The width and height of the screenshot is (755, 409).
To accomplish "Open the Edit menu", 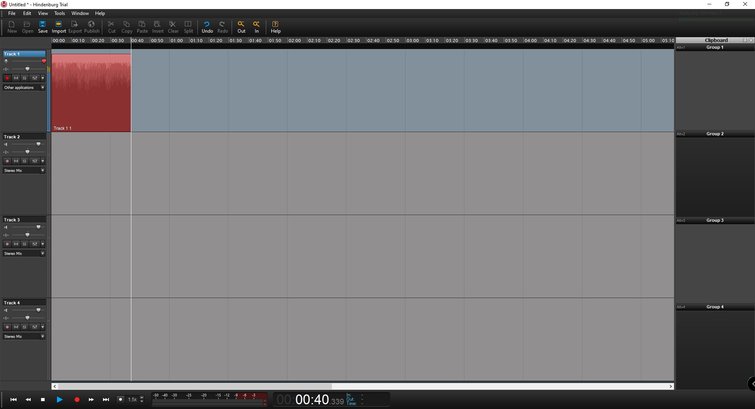I will pyautogui.click(x=27, y=13).
